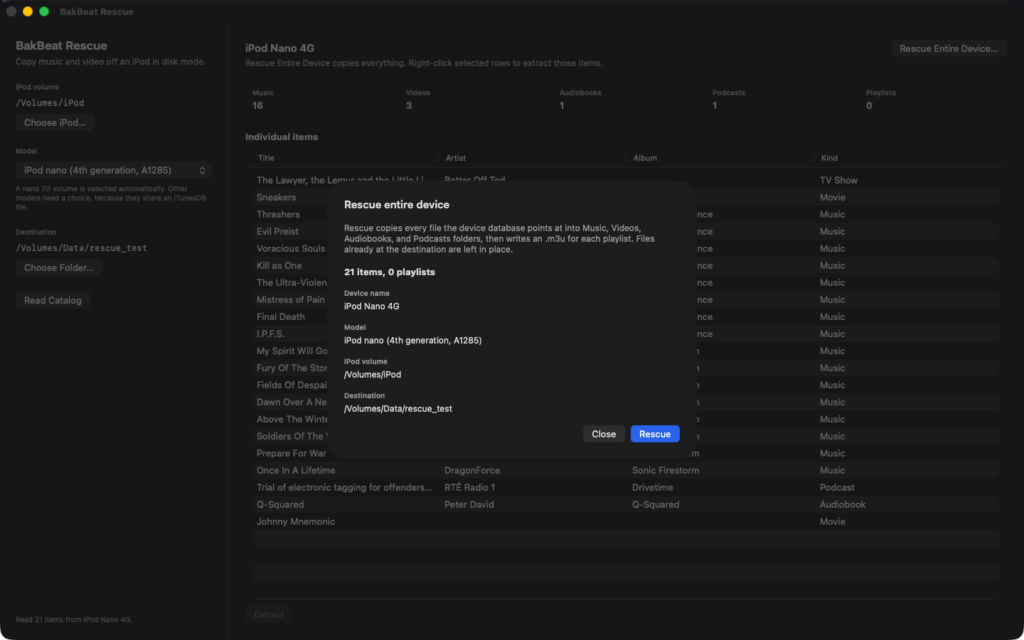Select the Thrashers music row
Viewport: 1024px width, 640px height.
coord(626,214)
